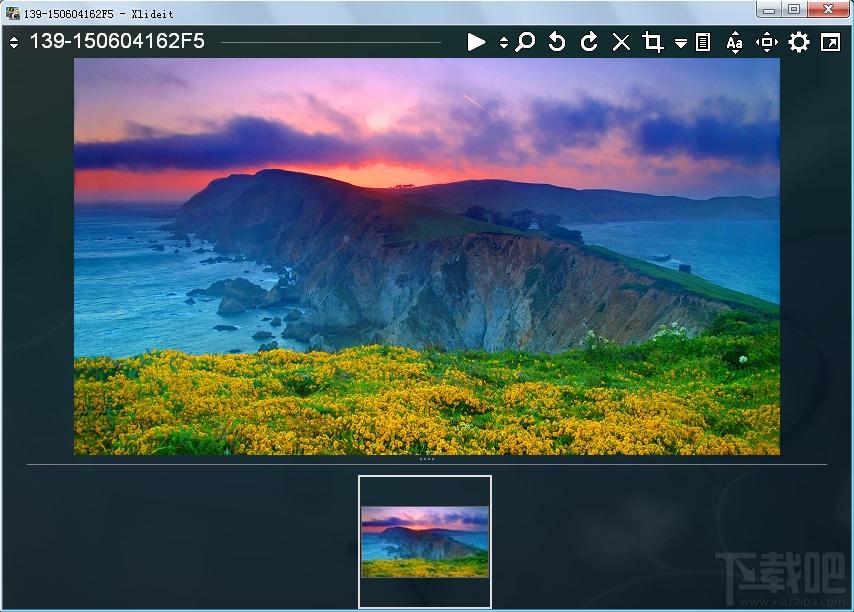Viewport: 854px width, 612px height.
Task: Select the landscape thumbnail in filmstrip
Action: click(425, 542)
